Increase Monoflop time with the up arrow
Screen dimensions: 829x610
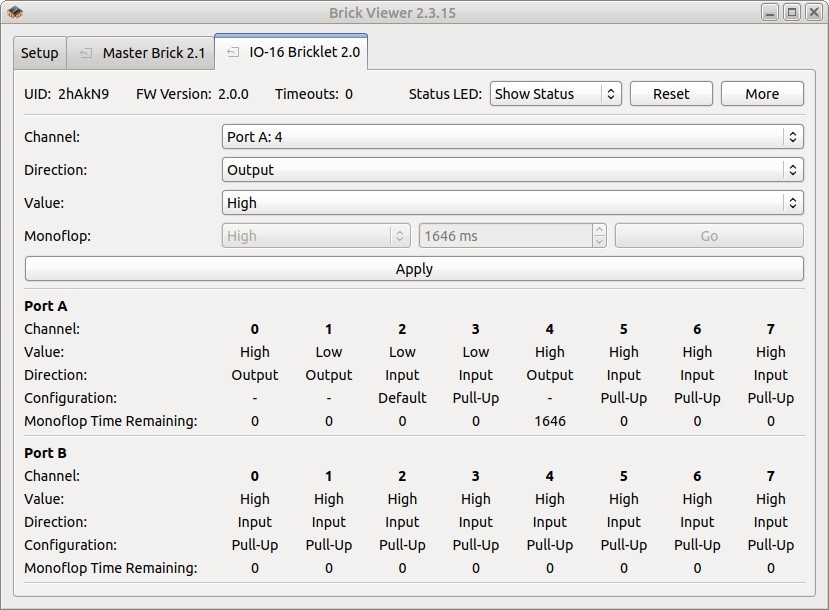(x=599, y=230)
